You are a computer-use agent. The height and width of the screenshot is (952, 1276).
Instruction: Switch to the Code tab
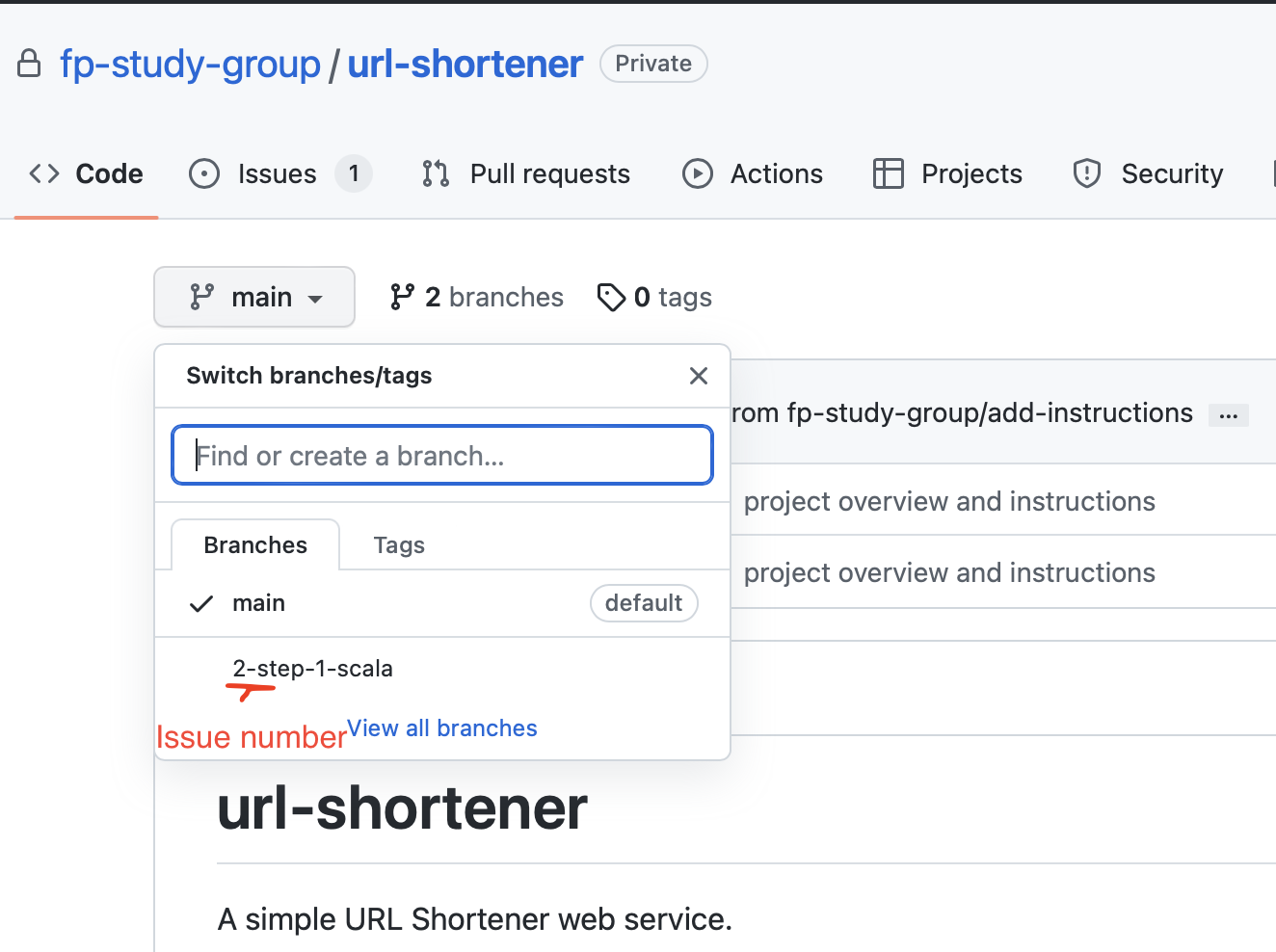tap(86, 173)
